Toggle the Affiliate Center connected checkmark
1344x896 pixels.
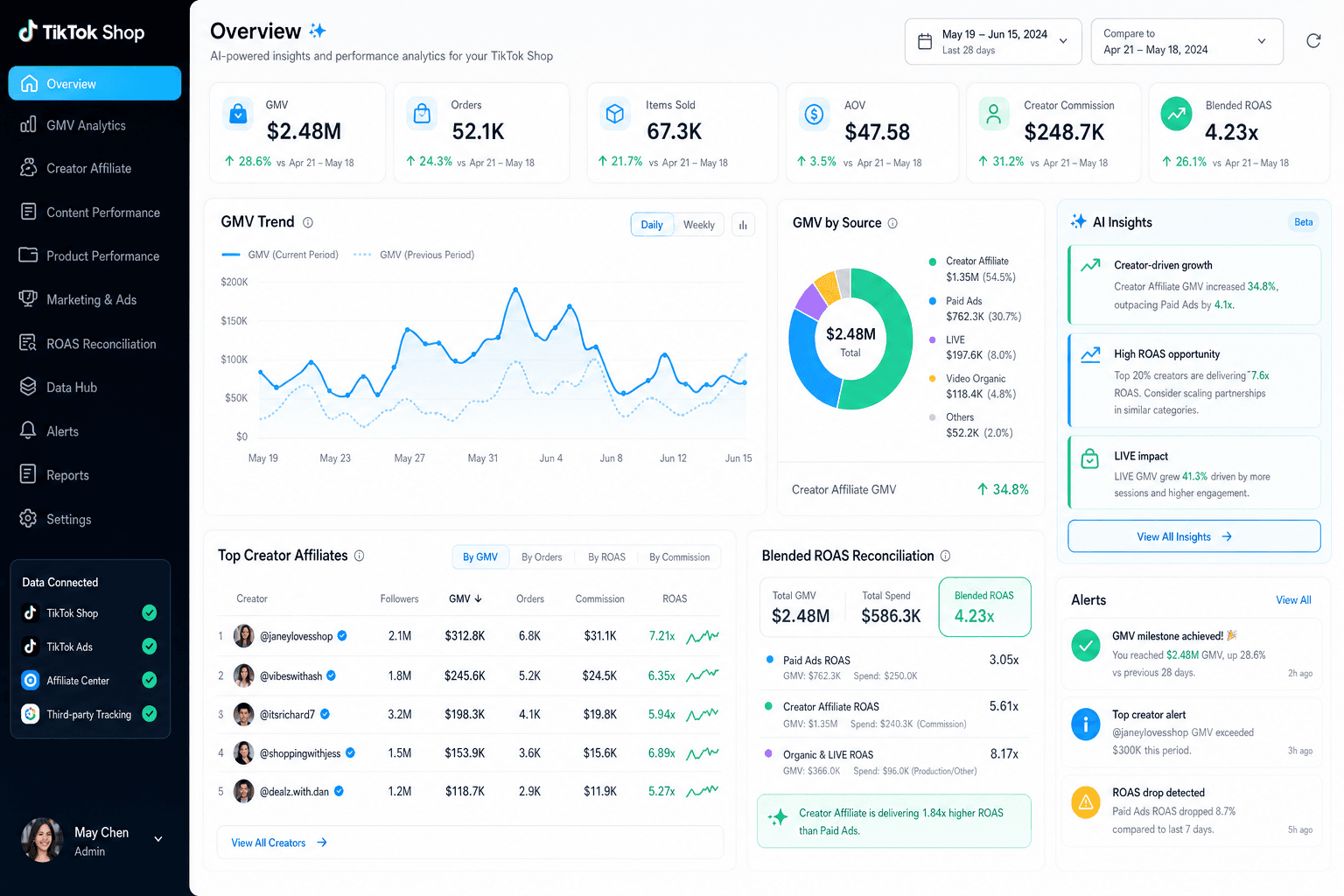click(150, 680)
